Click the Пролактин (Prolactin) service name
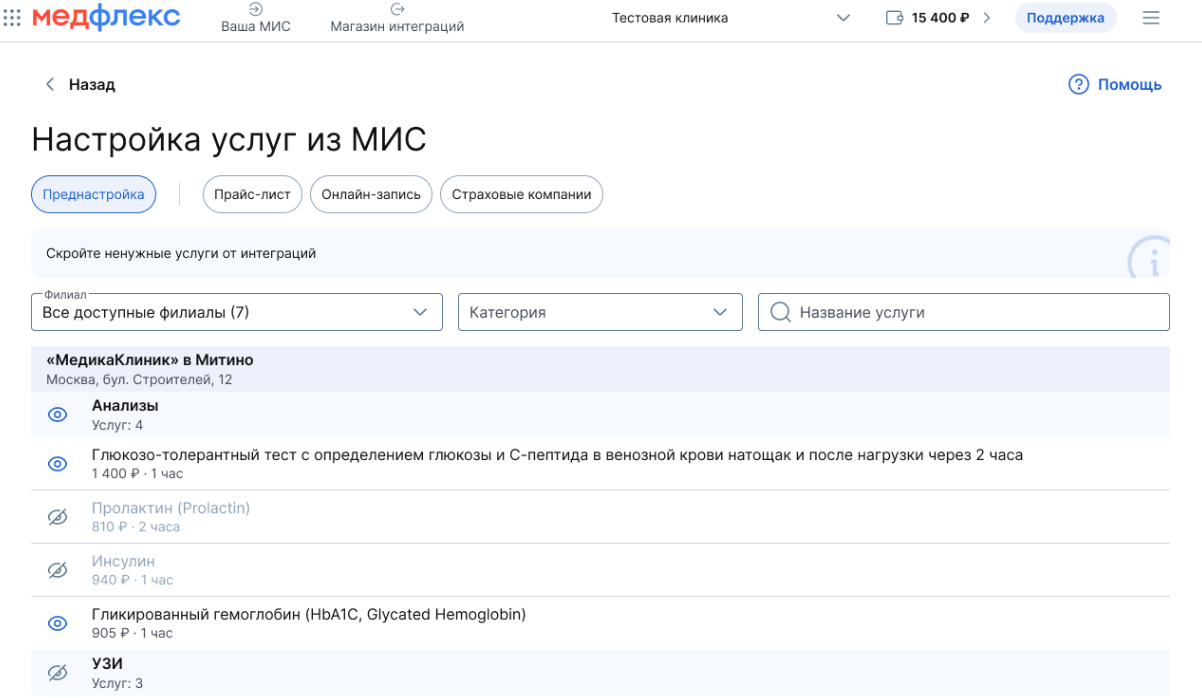This screenshot has height=698, width=1202. click(x=171, y=508)
